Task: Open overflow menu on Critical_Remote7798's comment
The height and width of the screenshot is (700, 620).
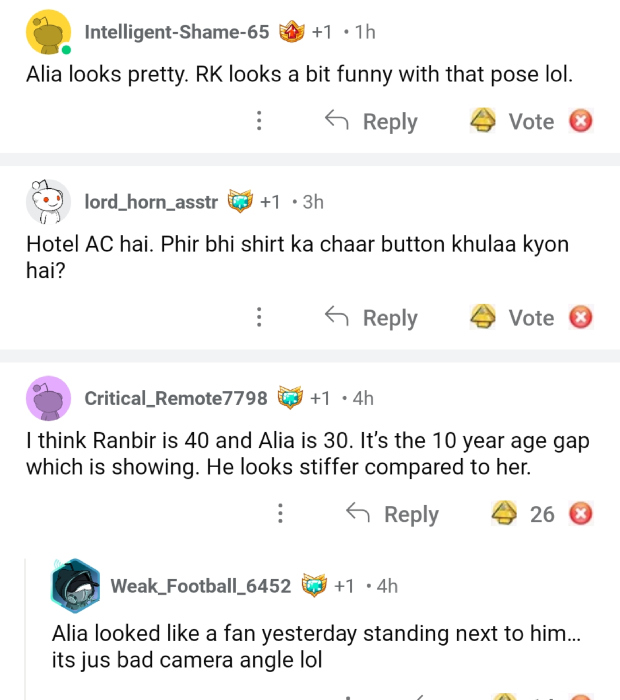Action: 280,514
